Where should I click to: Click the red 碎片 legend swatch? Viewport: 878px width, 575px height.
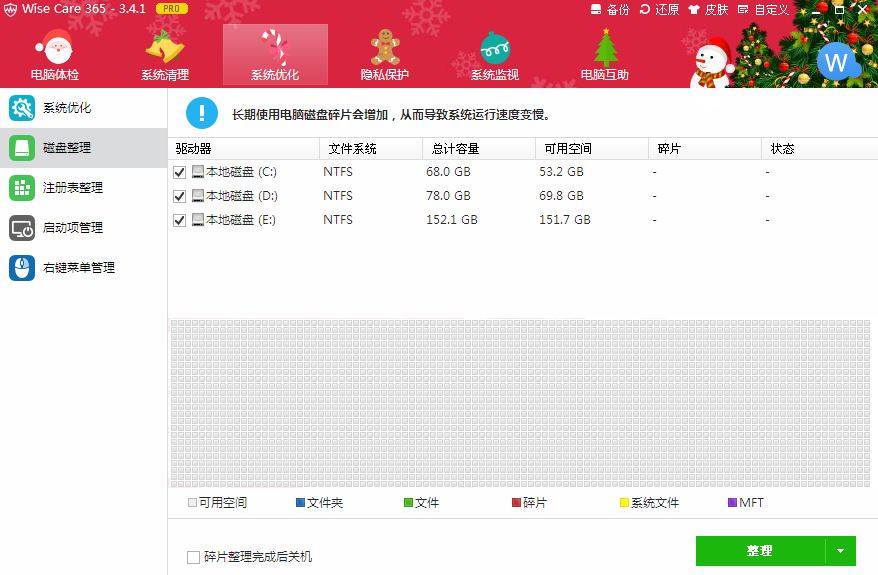[516, 503]
